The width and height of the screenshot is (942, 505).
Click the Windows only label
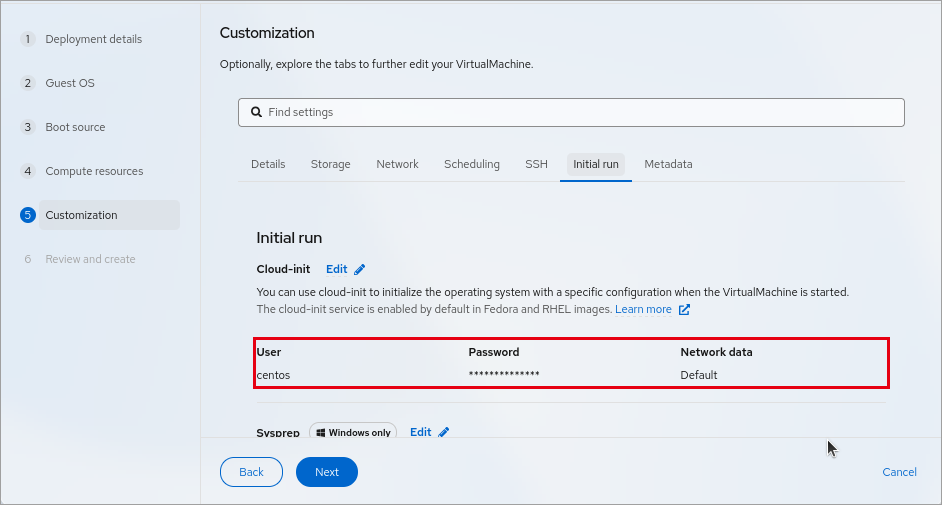353,432
